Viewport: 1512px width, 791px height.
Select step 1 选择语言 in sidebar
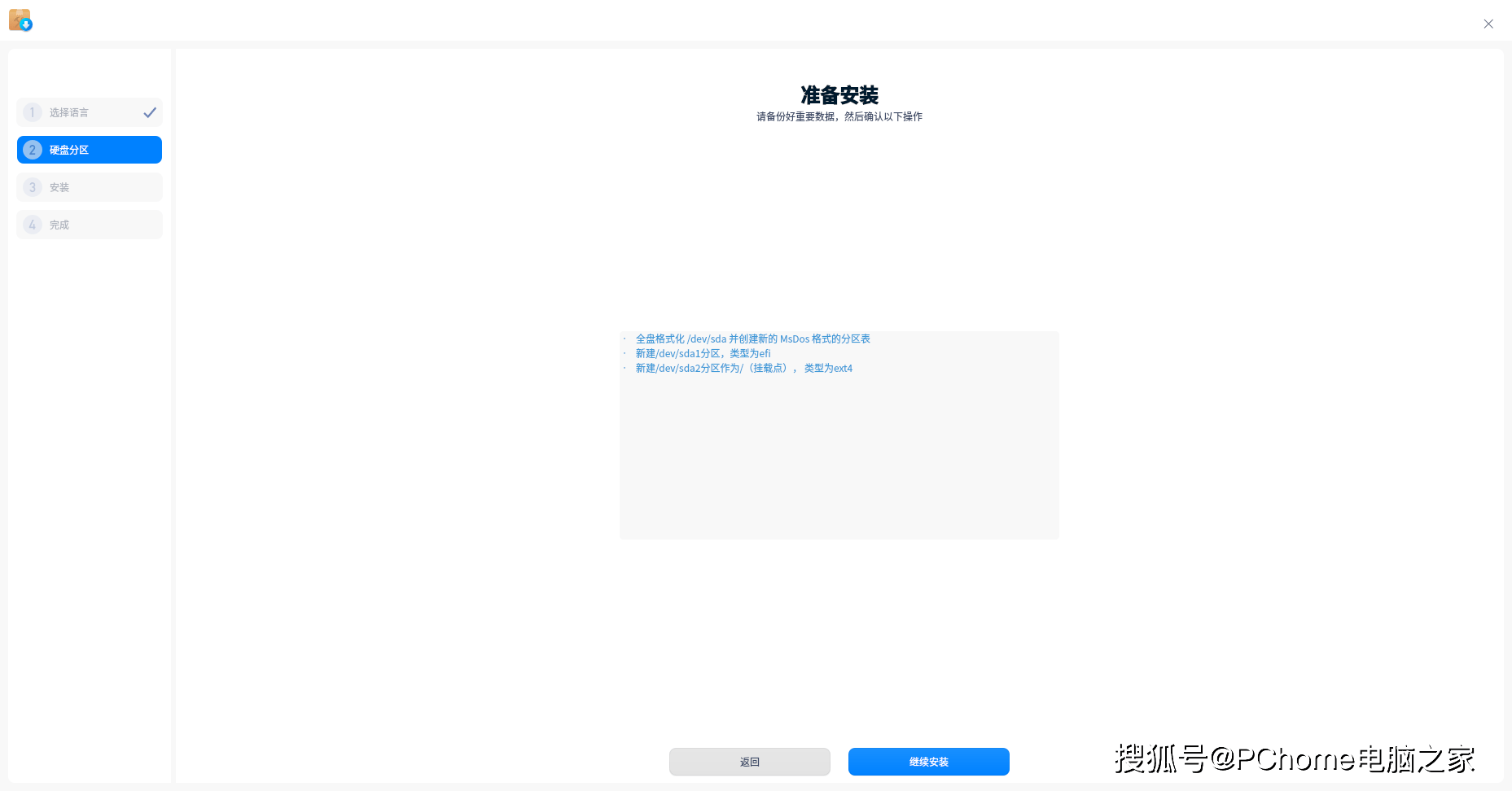(x=90, y=112)
